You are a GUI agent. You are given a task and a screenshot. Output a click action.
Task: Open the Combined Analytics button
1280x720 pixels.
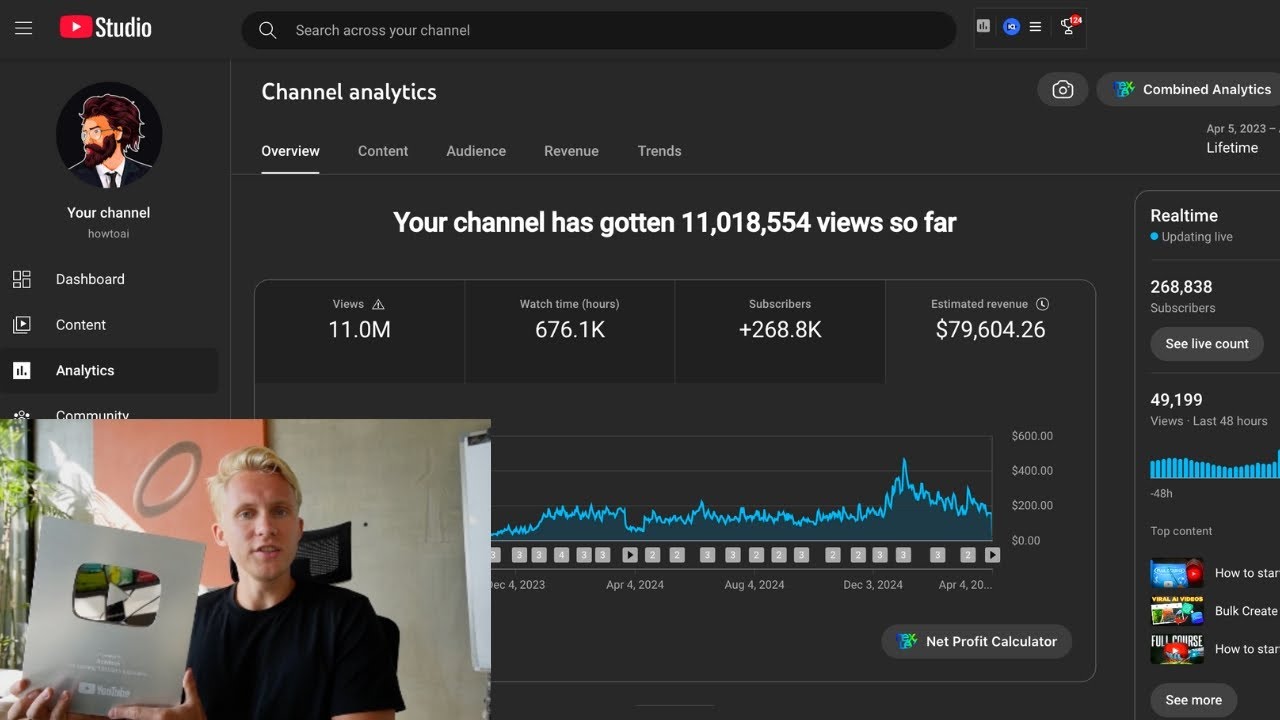(x=1190, y=89)
